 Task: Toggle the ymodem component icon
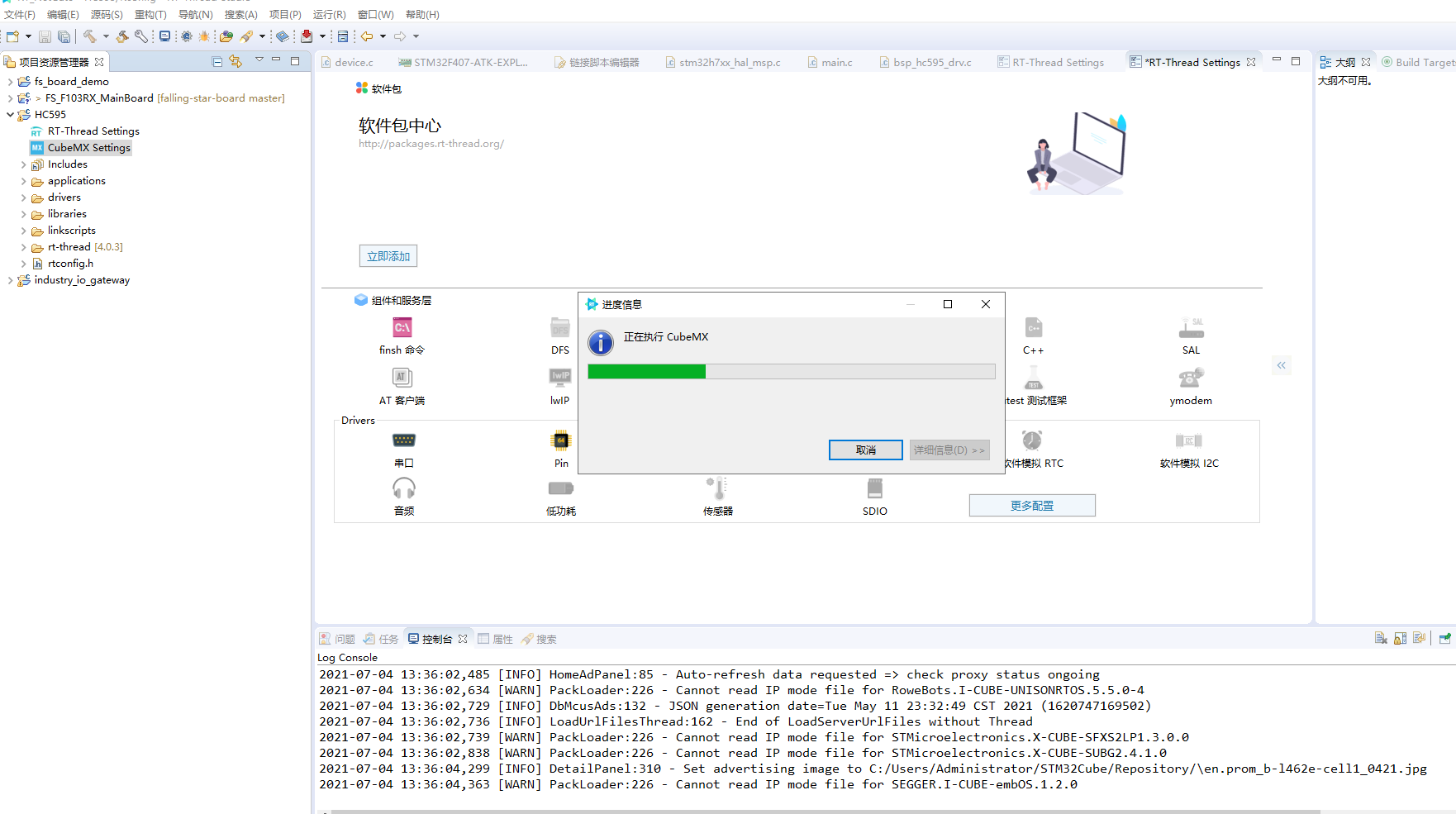pyautogui.click(x=1191, y=378)
